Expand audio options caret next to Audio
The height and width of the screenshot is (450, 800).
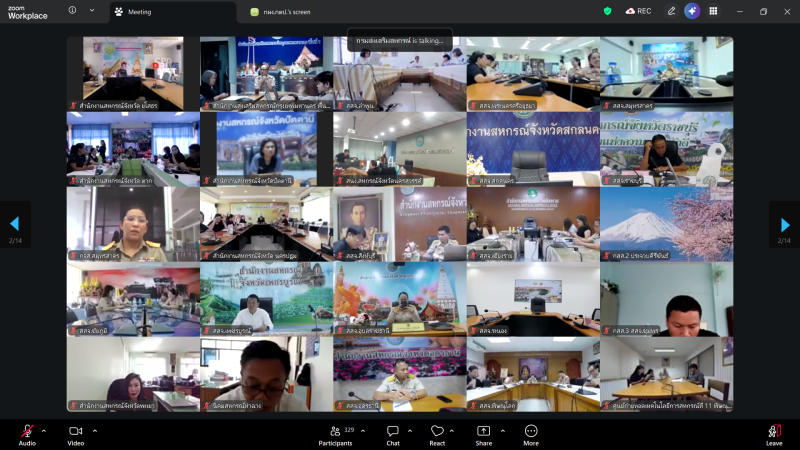46,430
